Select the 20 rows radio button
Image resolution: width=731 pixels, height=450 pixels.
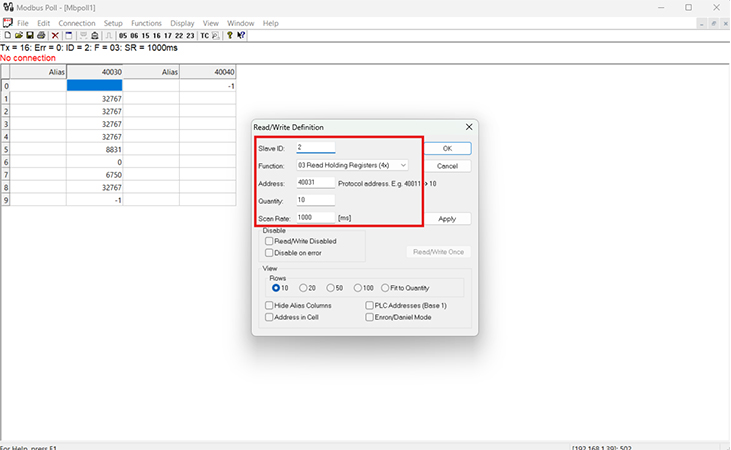[303, 288]
